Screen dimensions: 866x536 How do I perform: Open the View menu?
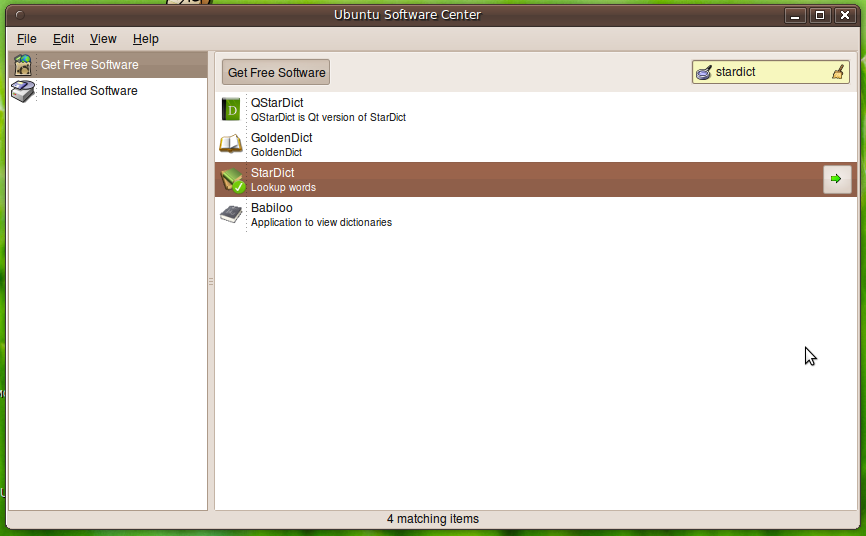click(x=103, y=39)
